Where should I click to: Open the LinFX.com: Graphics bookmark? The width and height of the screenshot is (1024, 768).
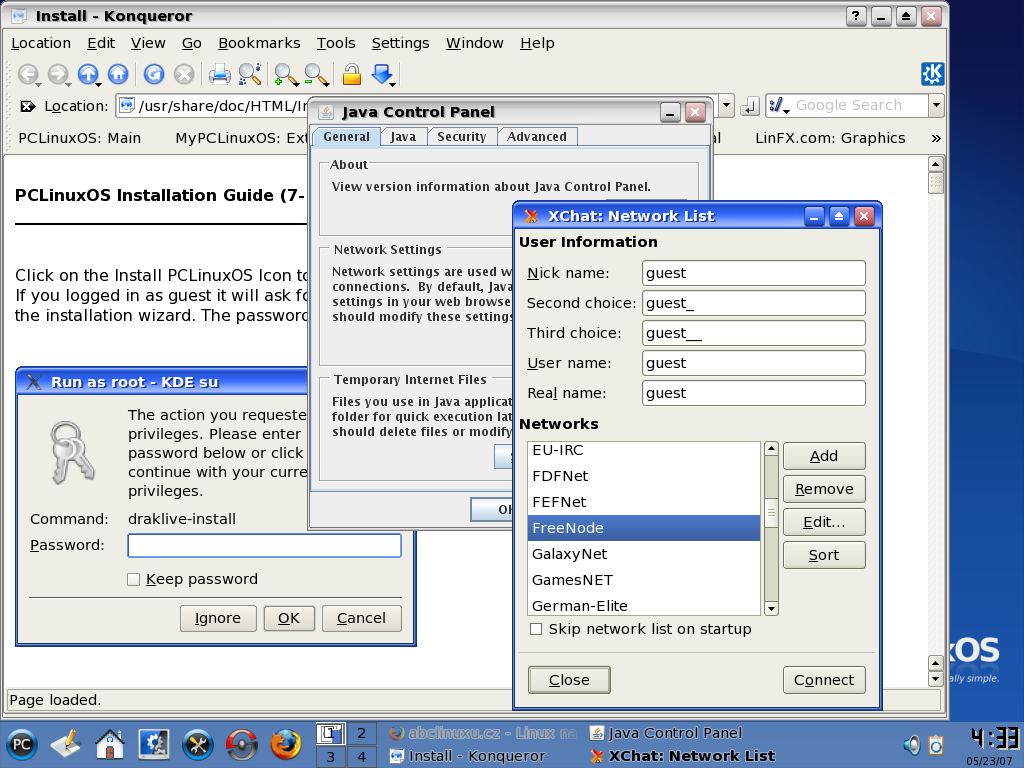pyautogui.click(x=830, y=138)
